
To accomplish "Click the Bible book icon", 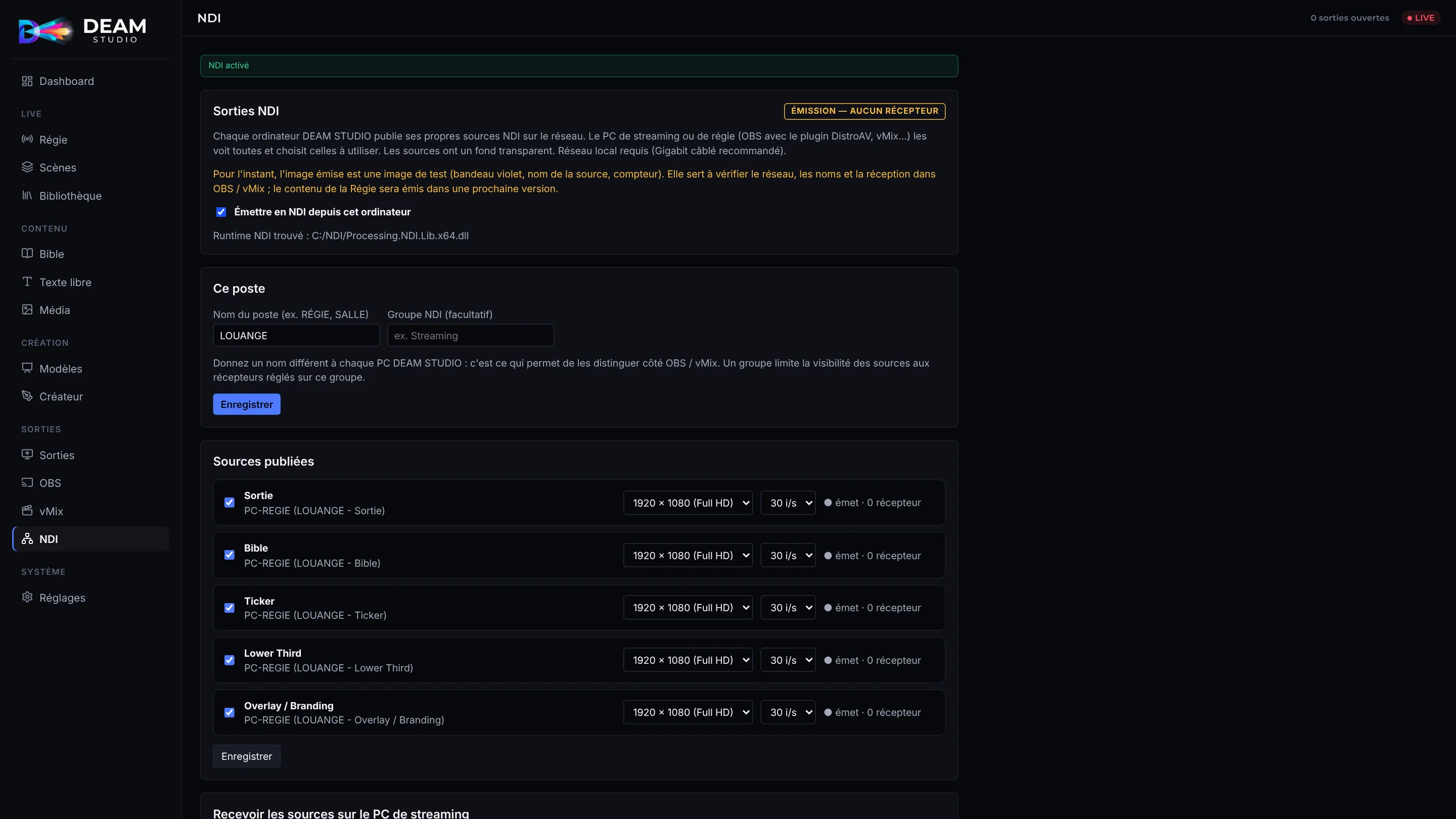I will tap(27, 253).
